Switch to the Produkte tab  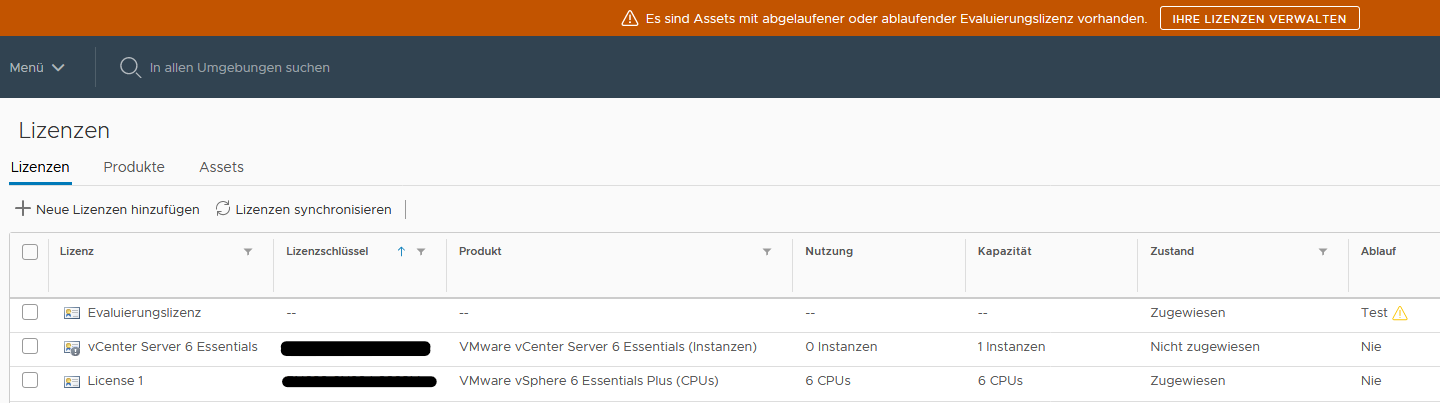click(x=134, y=167)
